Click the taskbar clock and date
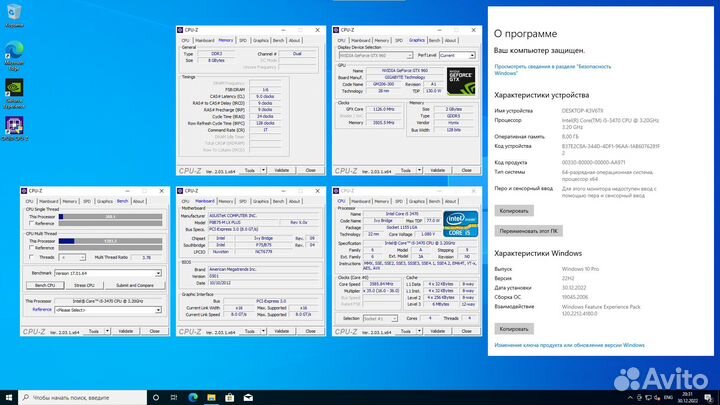Viewport: 720px width, 405px height. tap(687, 398)
